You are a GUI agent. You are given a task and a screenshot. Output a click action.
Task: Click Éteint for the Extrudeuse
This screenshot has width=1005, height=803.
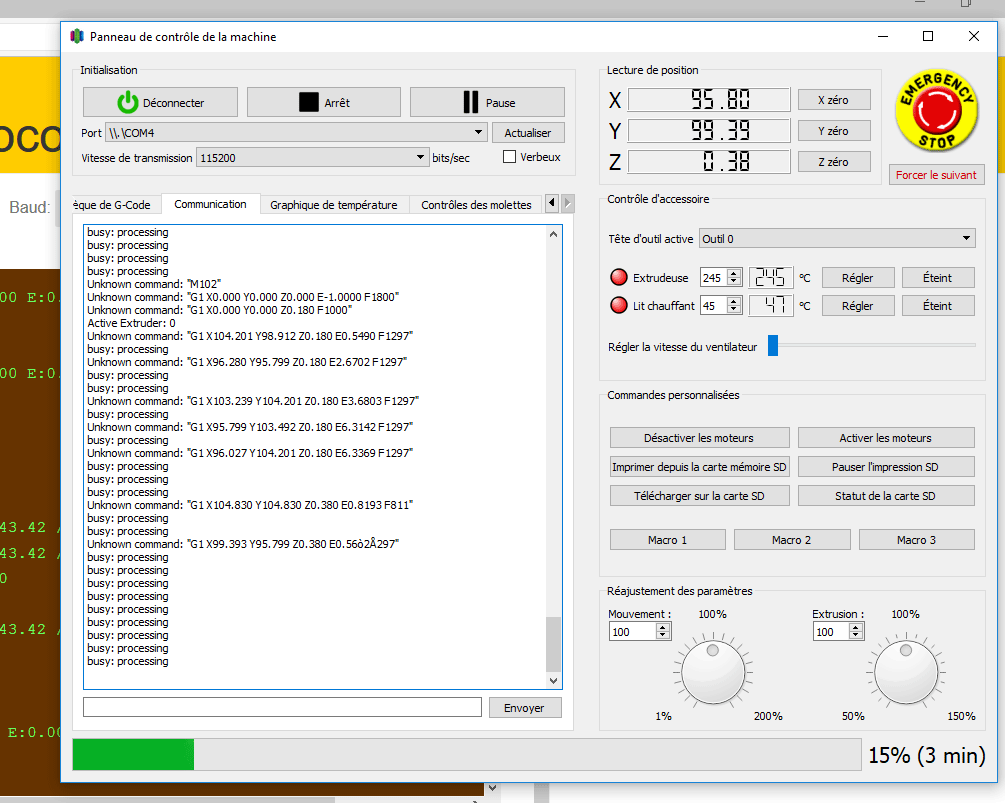tap(938, 277)
